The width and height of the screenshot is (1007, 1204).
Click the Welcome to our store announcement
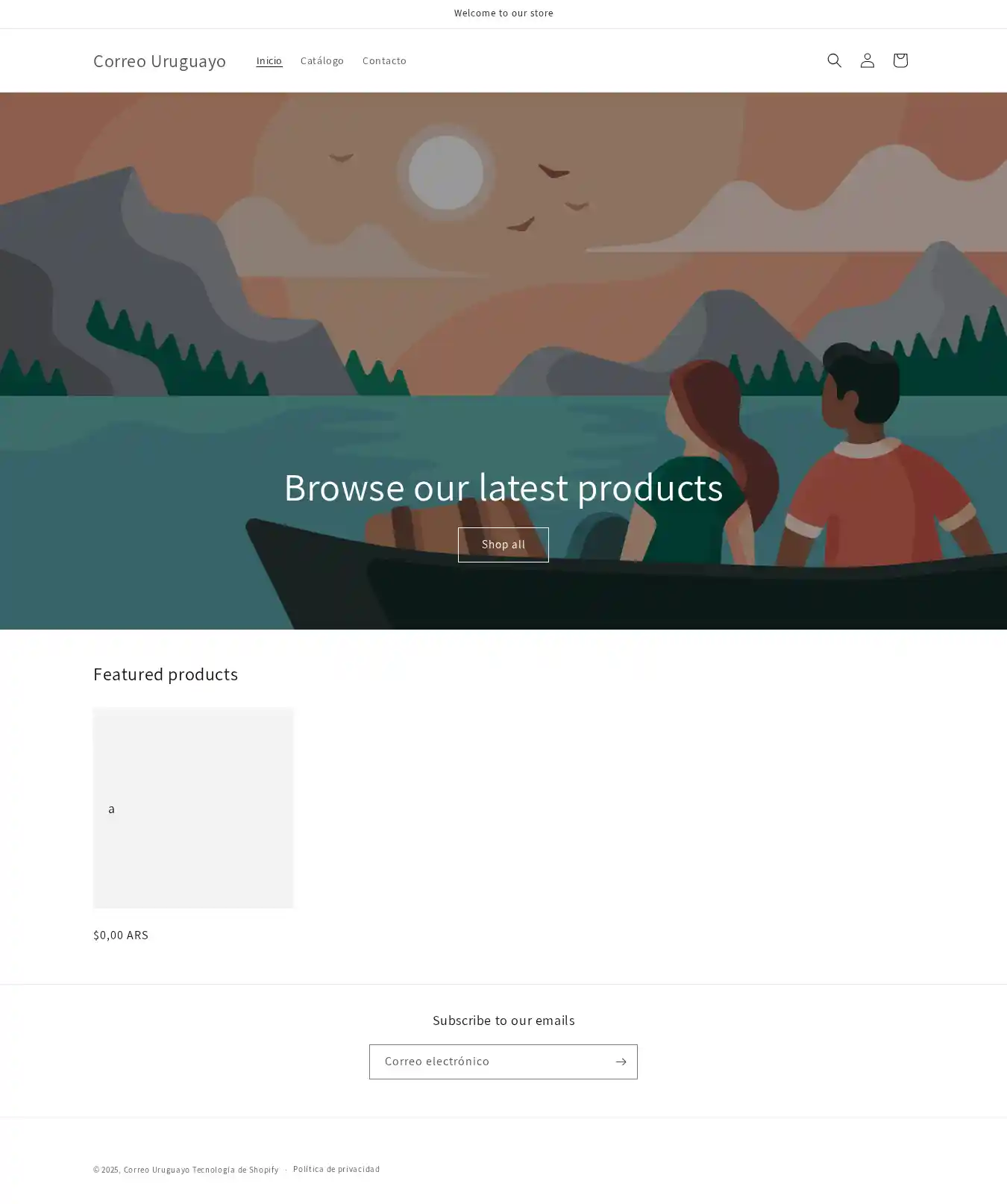tap(503, 13)
